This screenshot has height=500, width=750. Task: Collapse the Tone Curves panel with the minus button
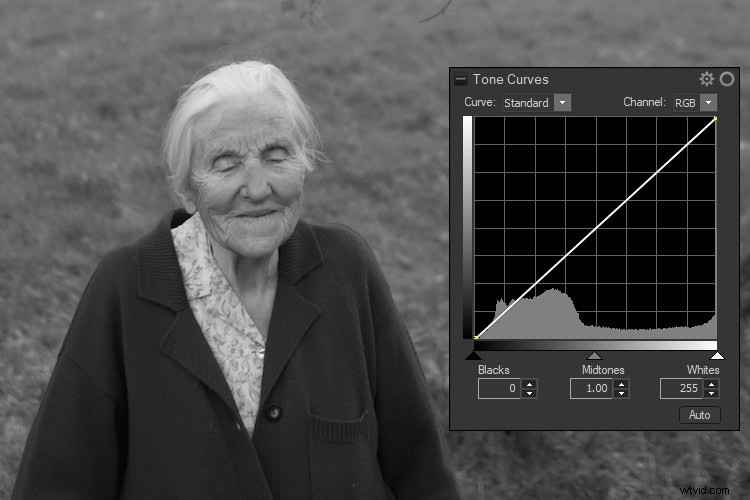coord(461,80)
